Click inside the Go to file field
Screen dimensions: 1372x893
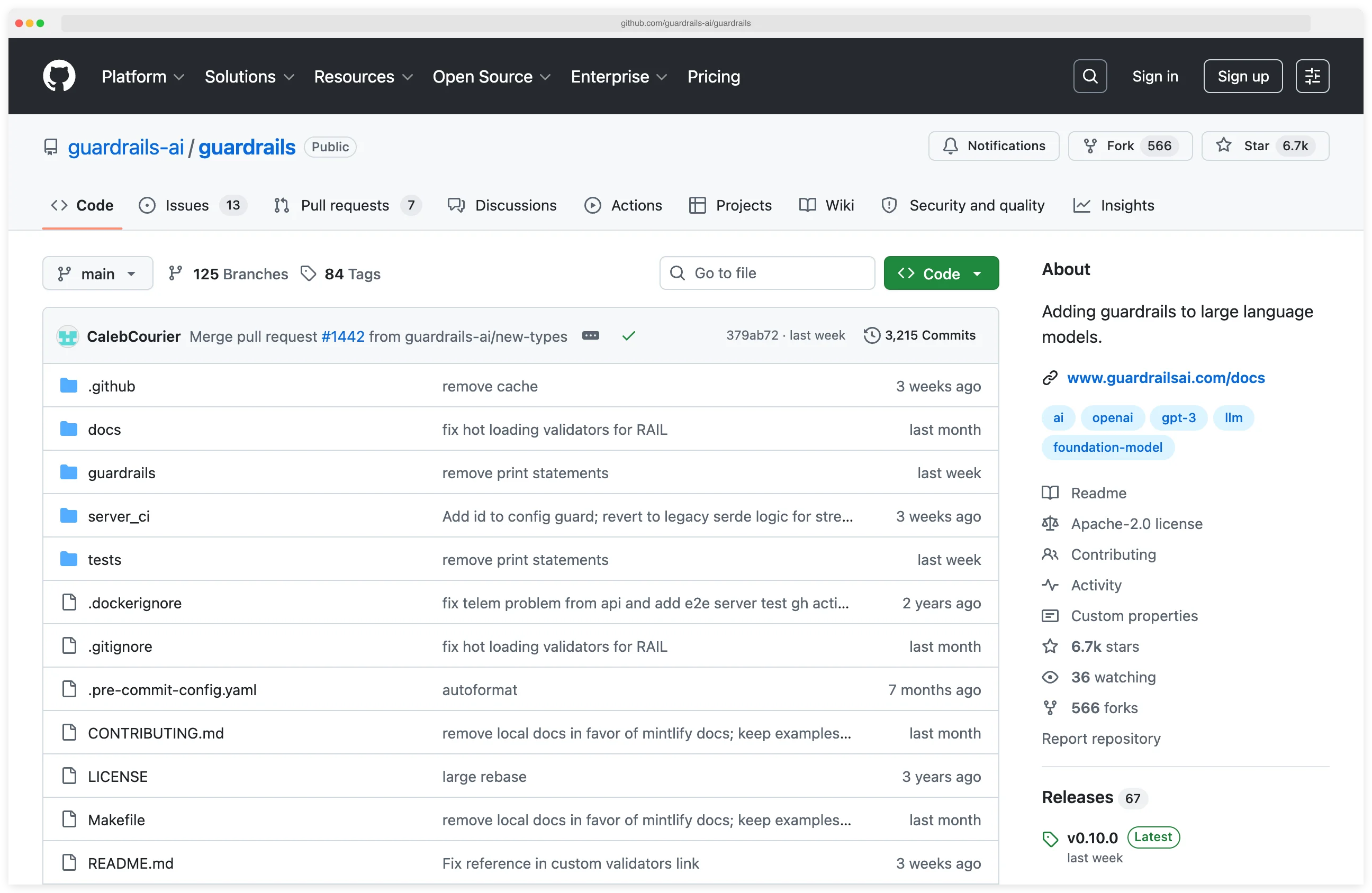766,273
